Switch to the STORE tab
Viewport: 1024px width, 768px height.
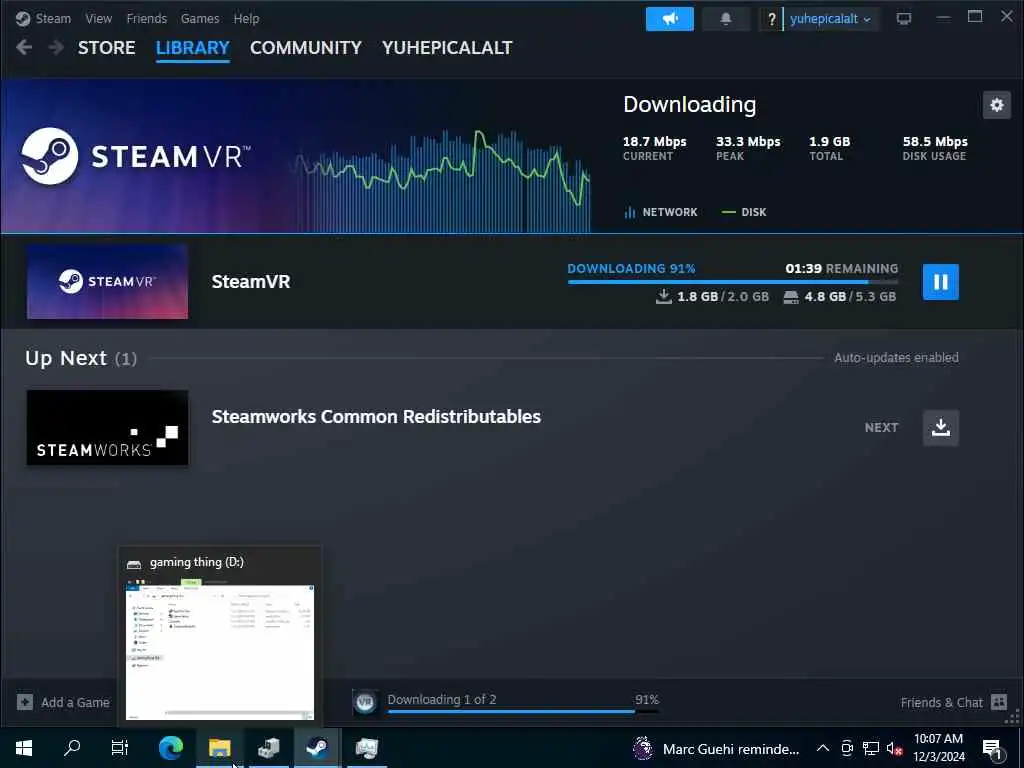click(x=106, y=48)
